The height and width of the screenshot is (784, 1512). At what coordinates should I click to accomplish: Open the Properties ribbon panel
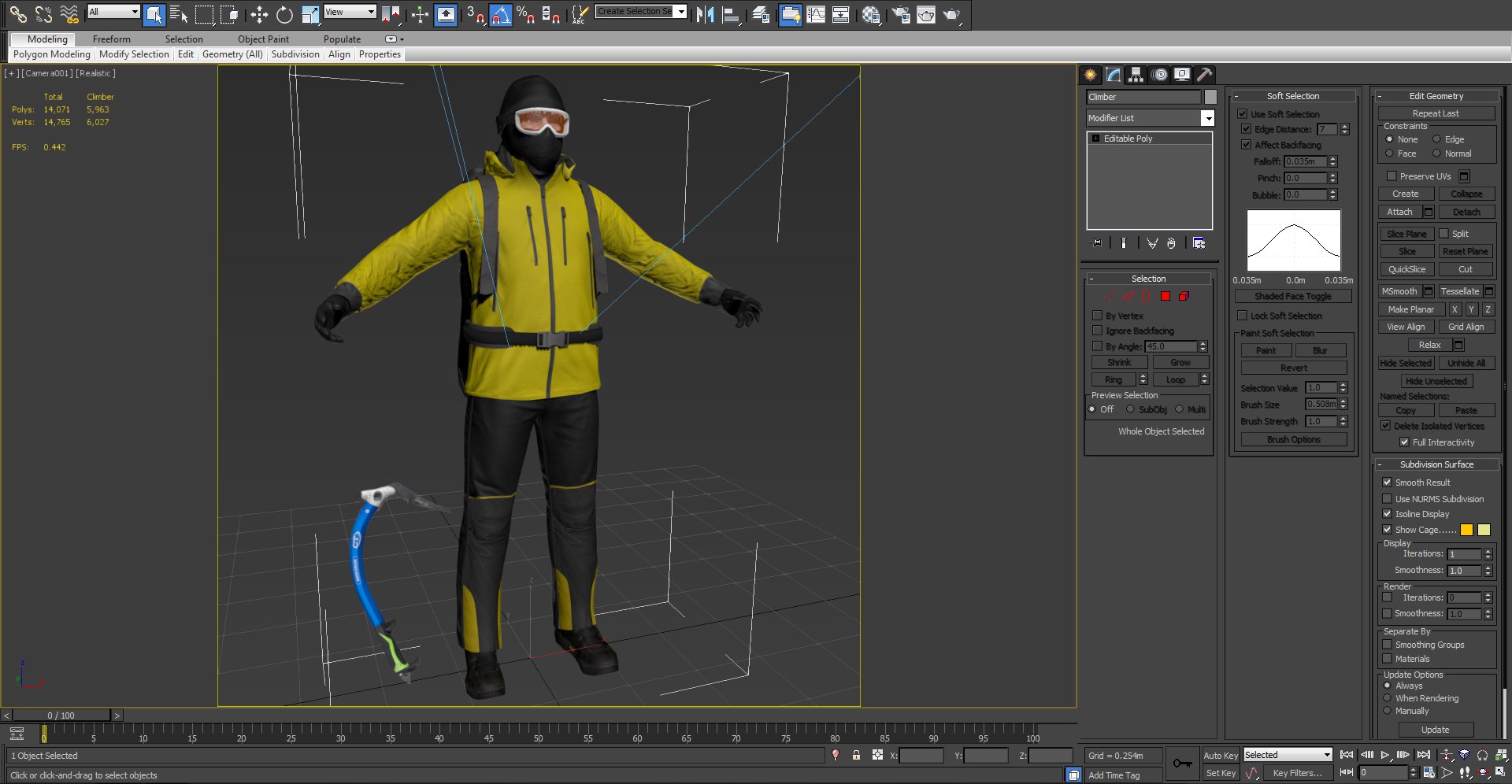380,54
